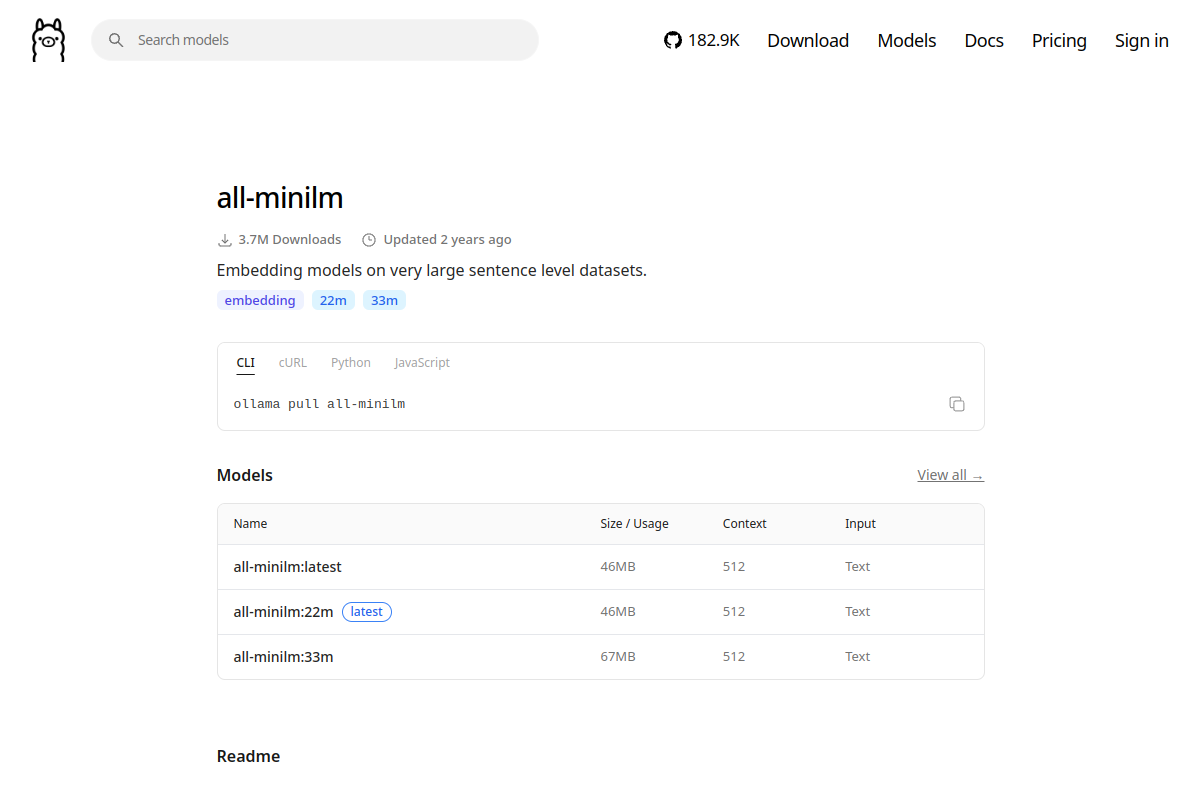Open the Docs page

point(984,40)
